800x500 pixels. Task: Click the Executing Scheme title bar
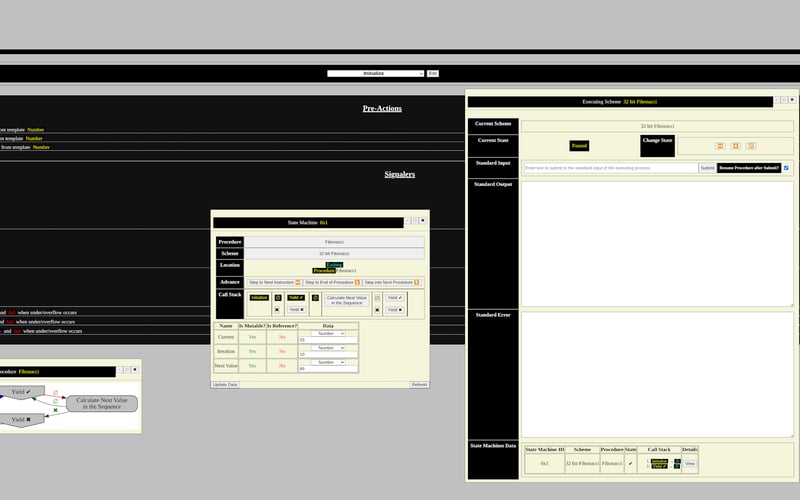(x=620, y=102)
